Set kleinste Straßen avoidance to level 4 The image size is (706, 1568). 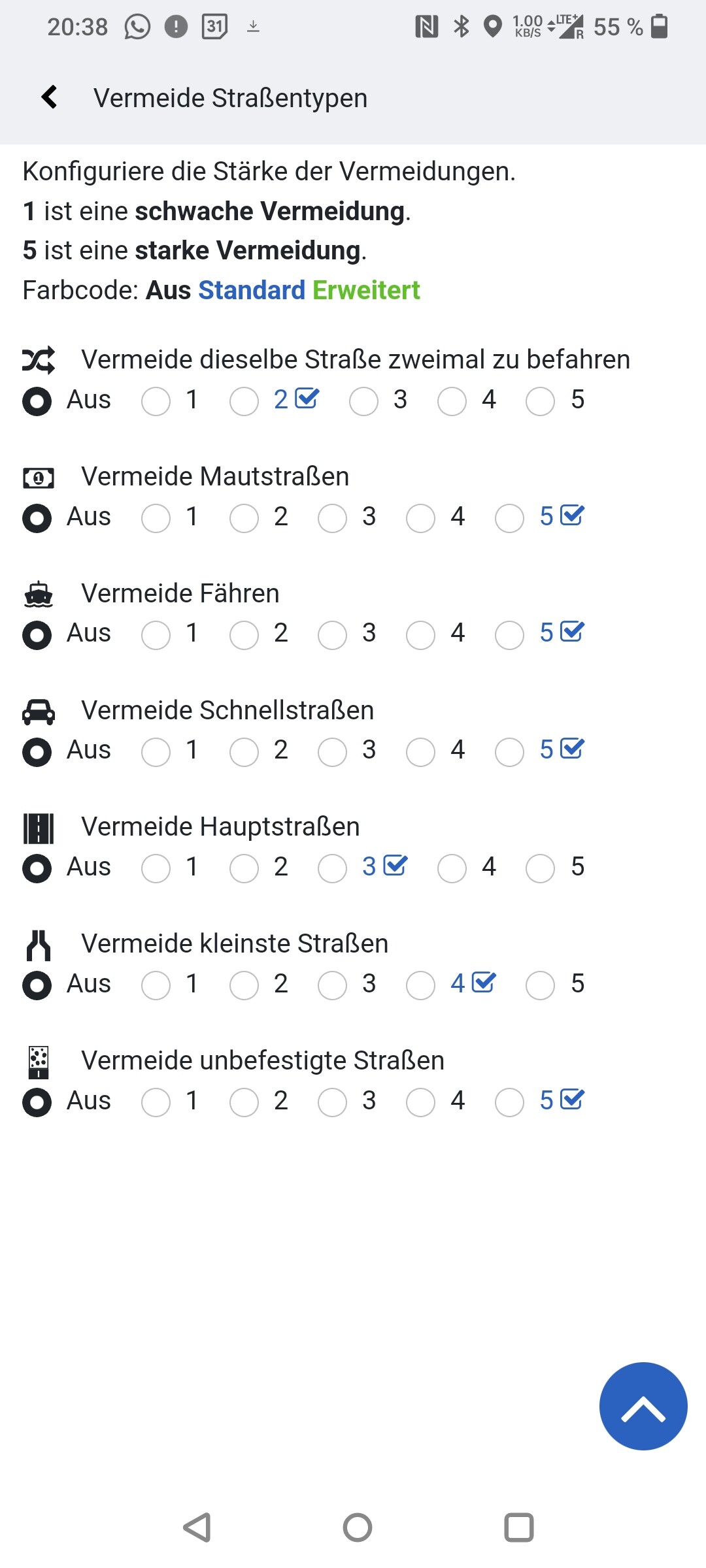pyautogui.click(x=420, y=985)
